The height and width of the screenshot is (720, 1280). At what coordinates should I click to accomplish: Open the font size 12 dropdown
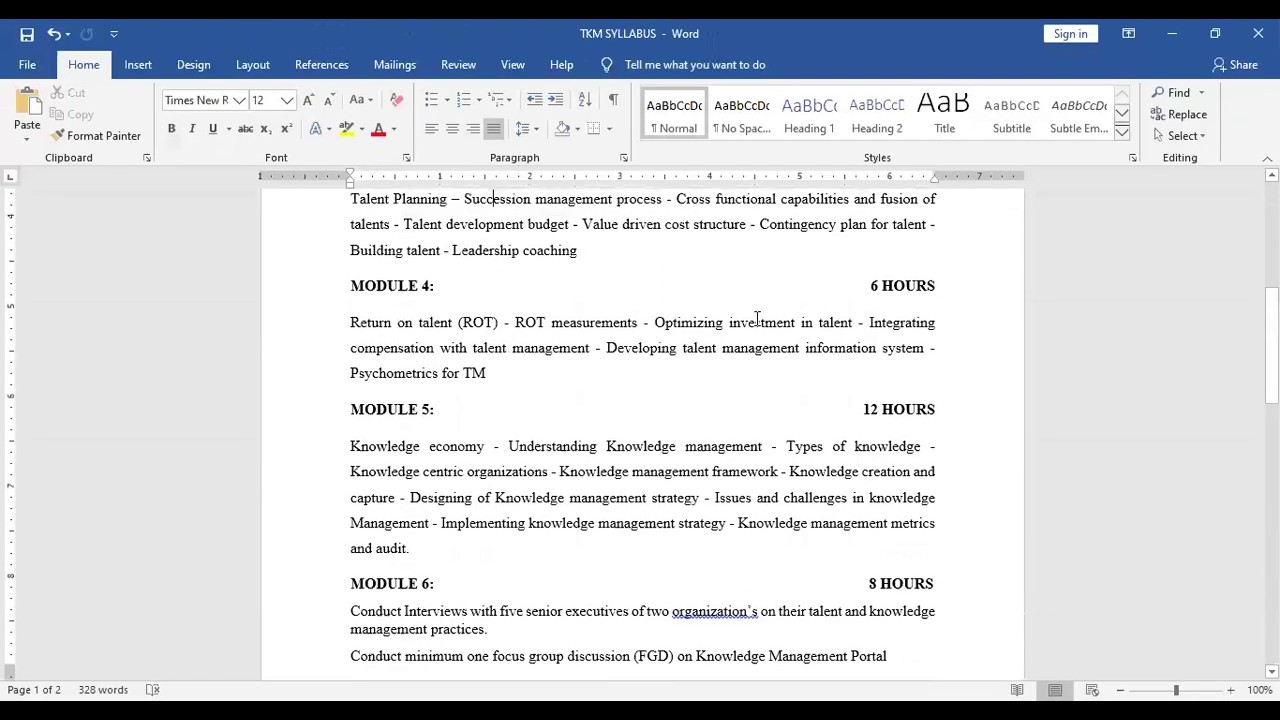(x=287, y=100)
